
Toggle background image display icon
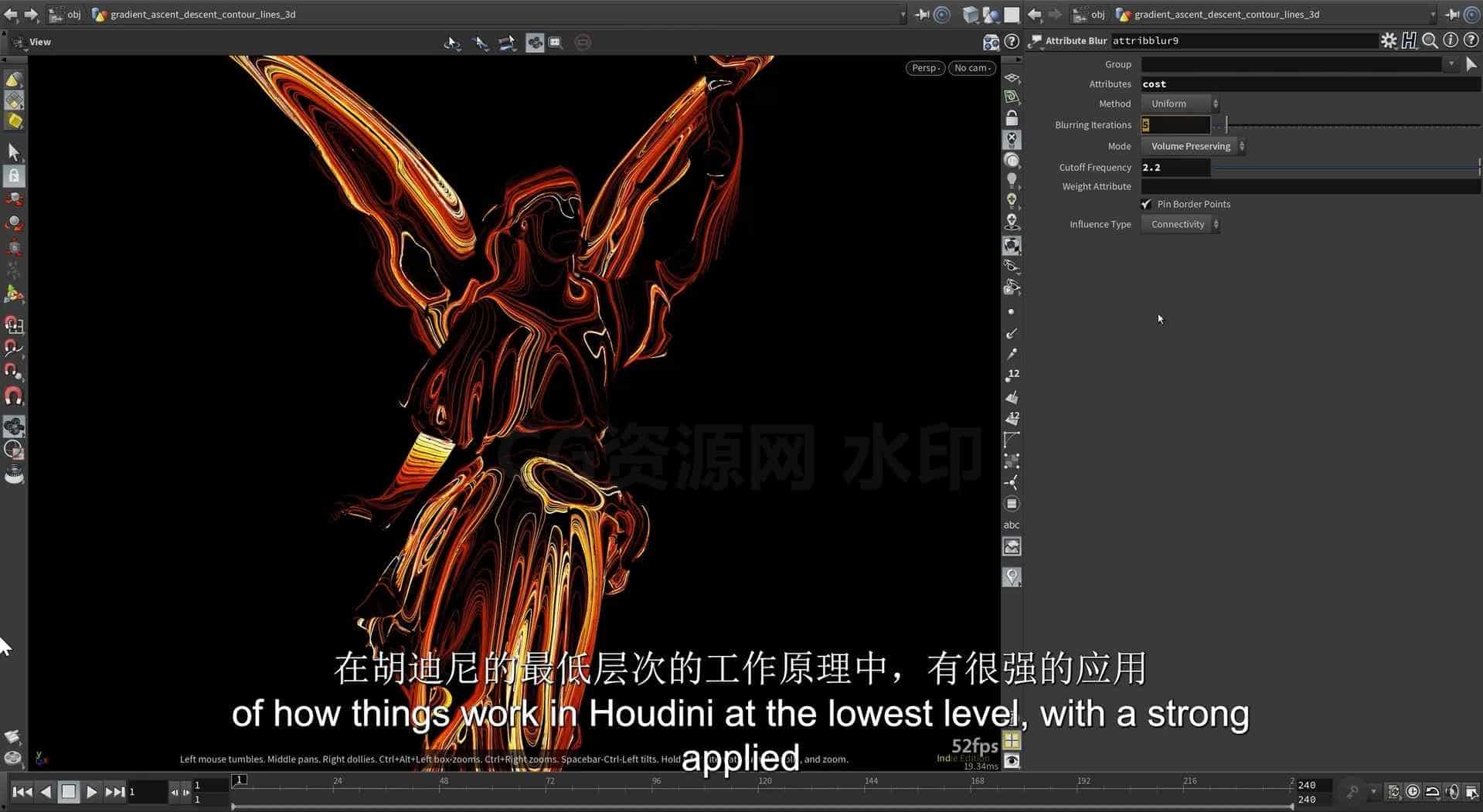tap(1012, 546)
